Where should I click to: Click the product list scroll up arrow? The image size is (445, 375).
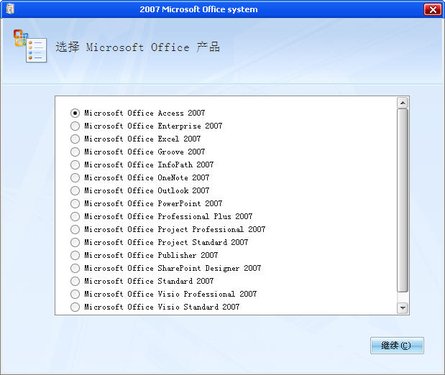pyautogui.click(x=403, y=103)
